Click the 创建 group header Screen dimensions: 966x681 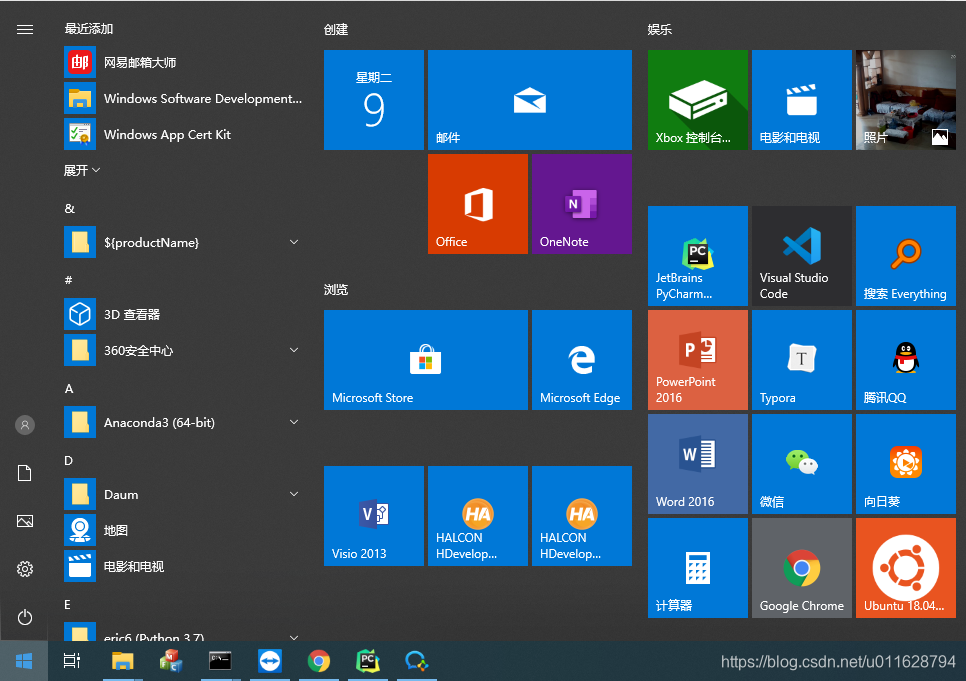(336, 30)
